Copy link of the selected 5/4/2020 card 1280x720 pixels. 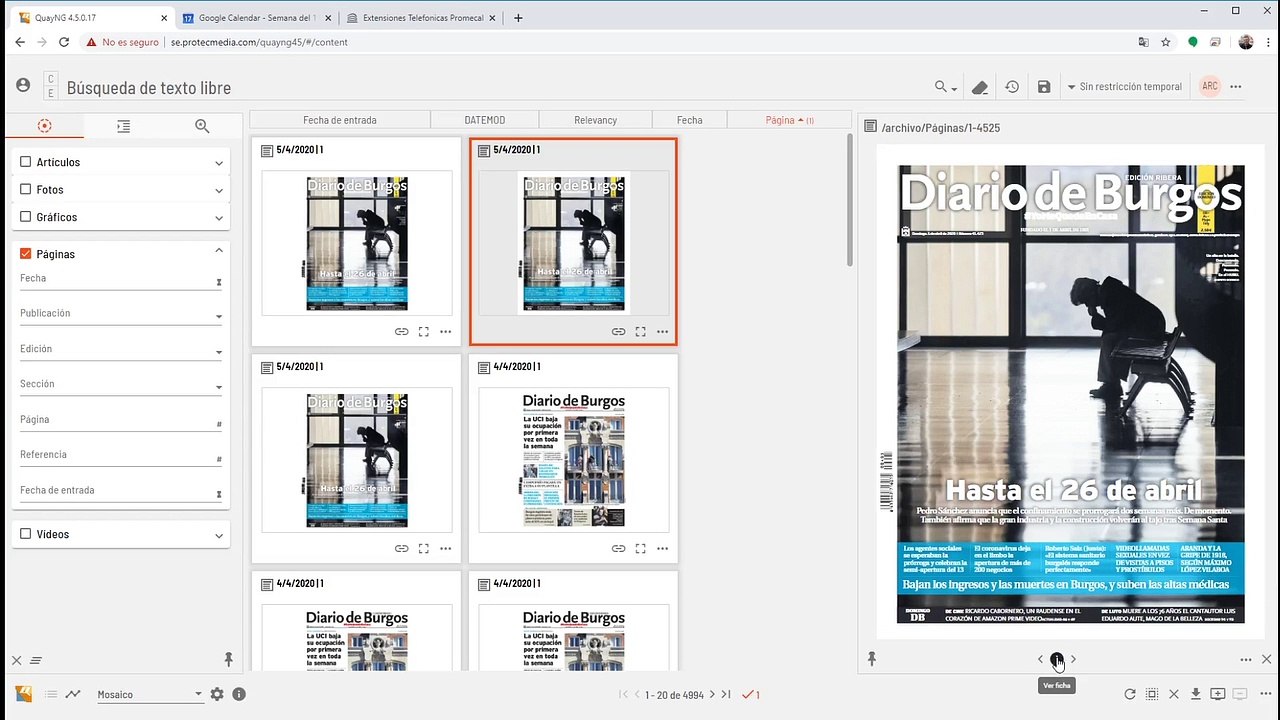pos(618,332)
